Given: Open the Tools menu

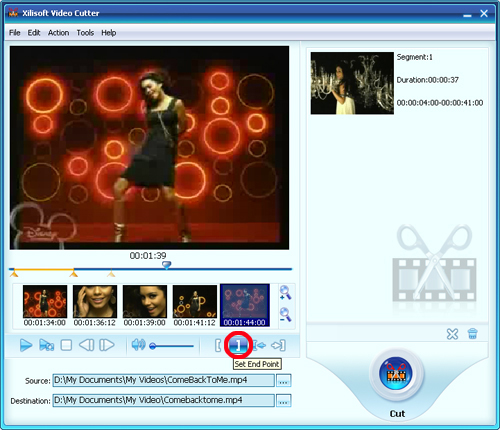Looking at the screenshot, I should 85,33.
